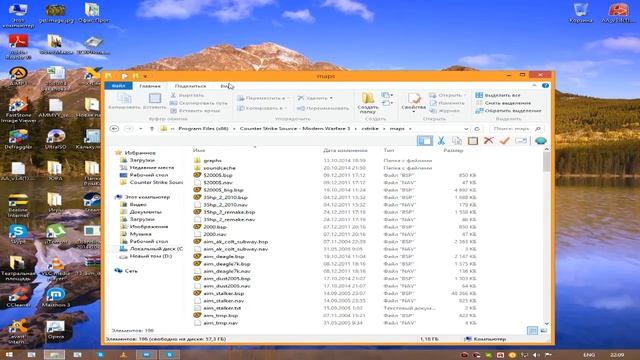Screen dimensions: 640x360
Task: Open the Файл tab
Action: [x=118, y=86]
